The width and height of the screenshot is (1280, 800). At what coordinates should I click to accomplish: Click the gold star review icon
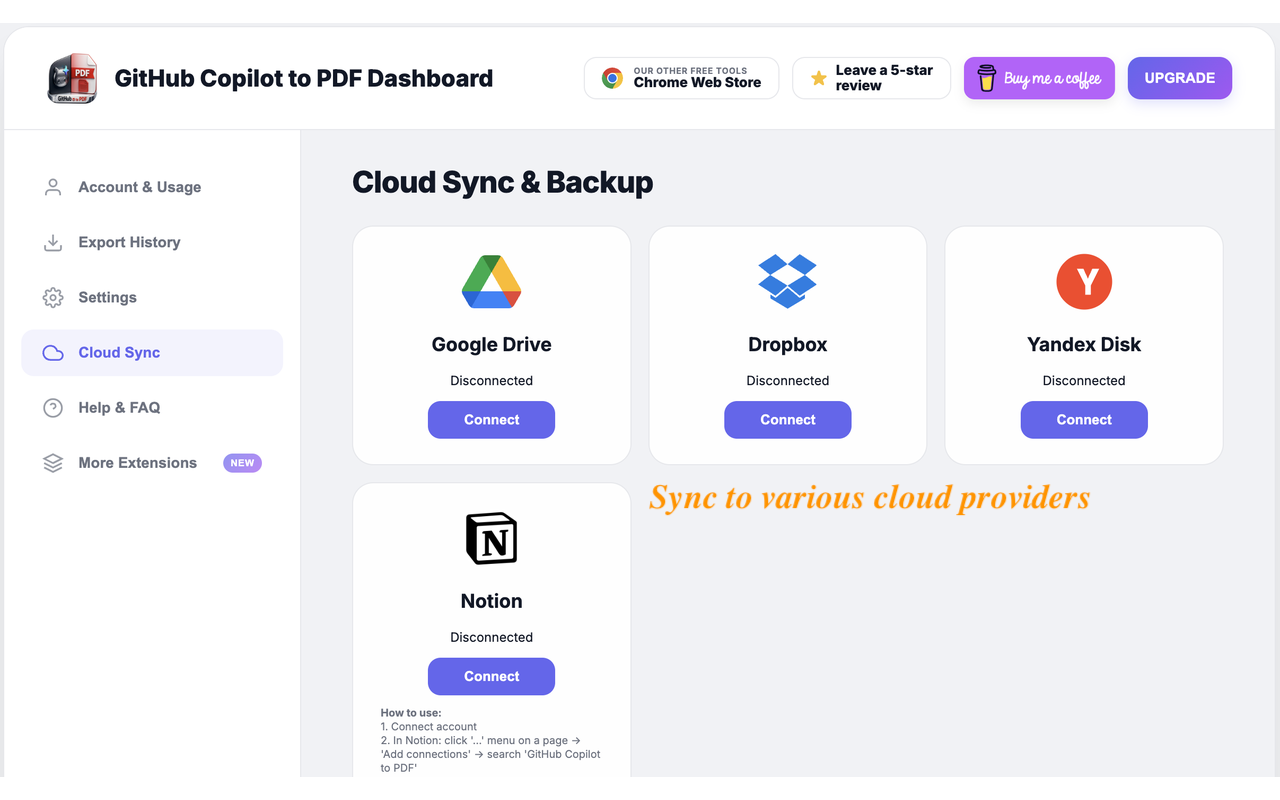[x=818, y=78]
